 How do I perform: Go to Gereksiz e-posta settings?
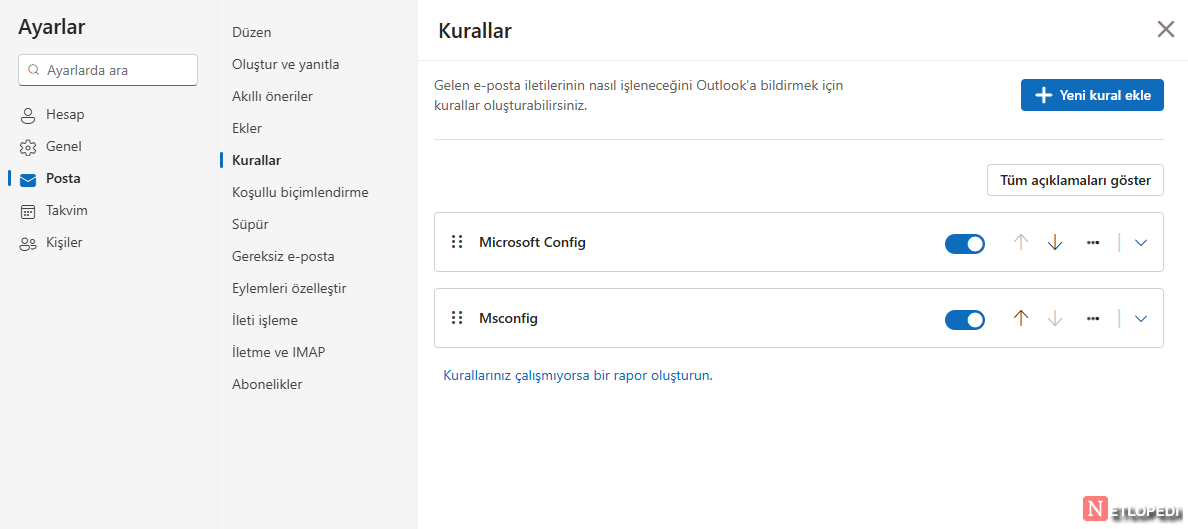(x=283, y=256)
